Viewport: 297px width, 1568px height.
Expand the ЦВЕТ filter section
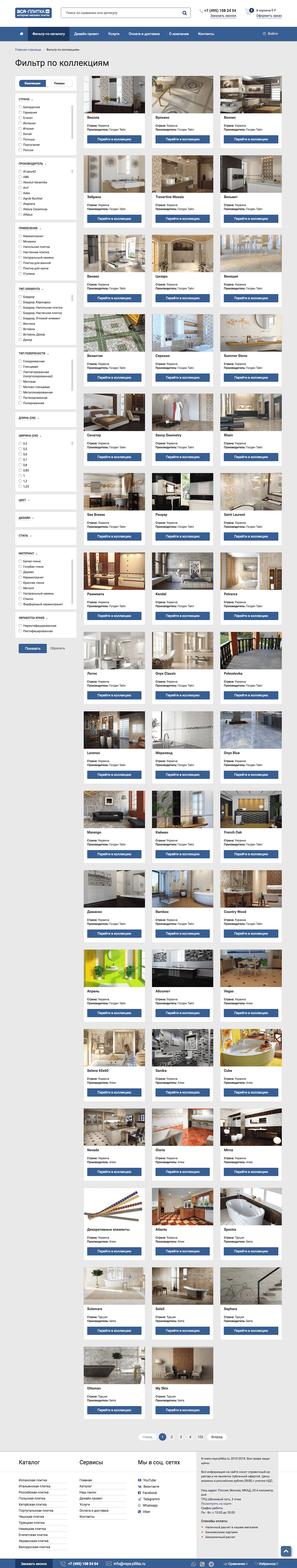click(24, 500)
